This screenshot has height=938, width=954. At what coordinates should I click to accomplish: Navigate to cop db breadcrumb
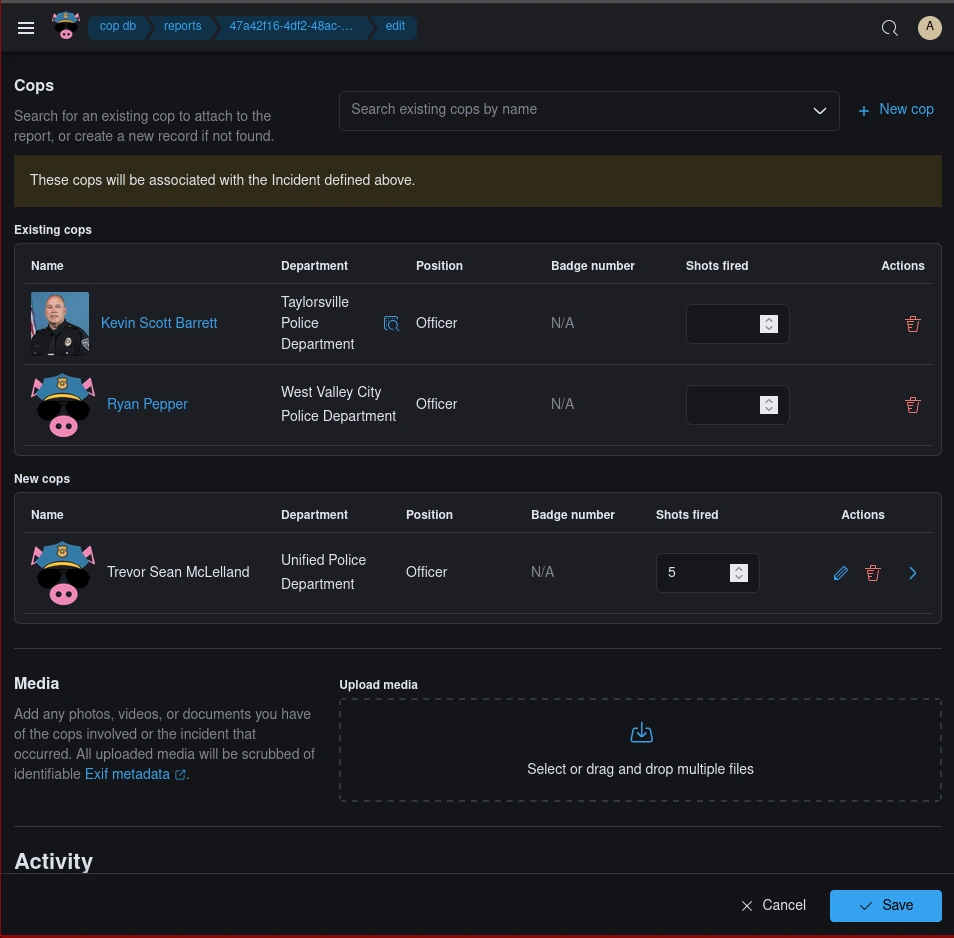pos(117,27)
